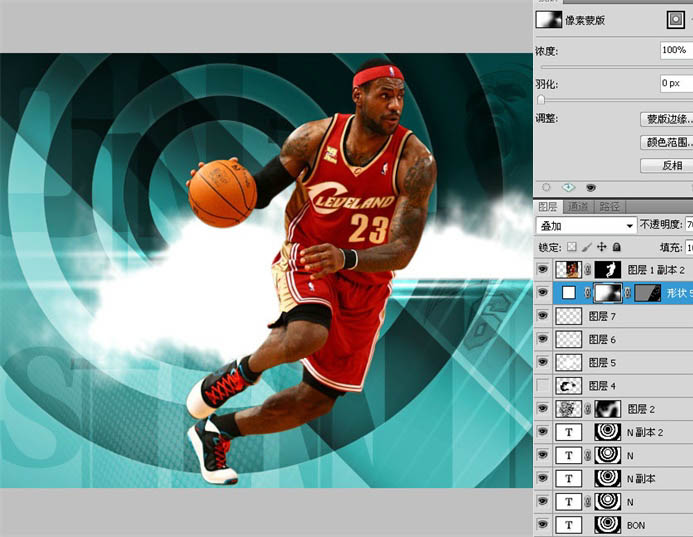Hide the BON text layer
The height and width of the screenshot is (537, 693).
pyautogui.click(x=542, y=525)
